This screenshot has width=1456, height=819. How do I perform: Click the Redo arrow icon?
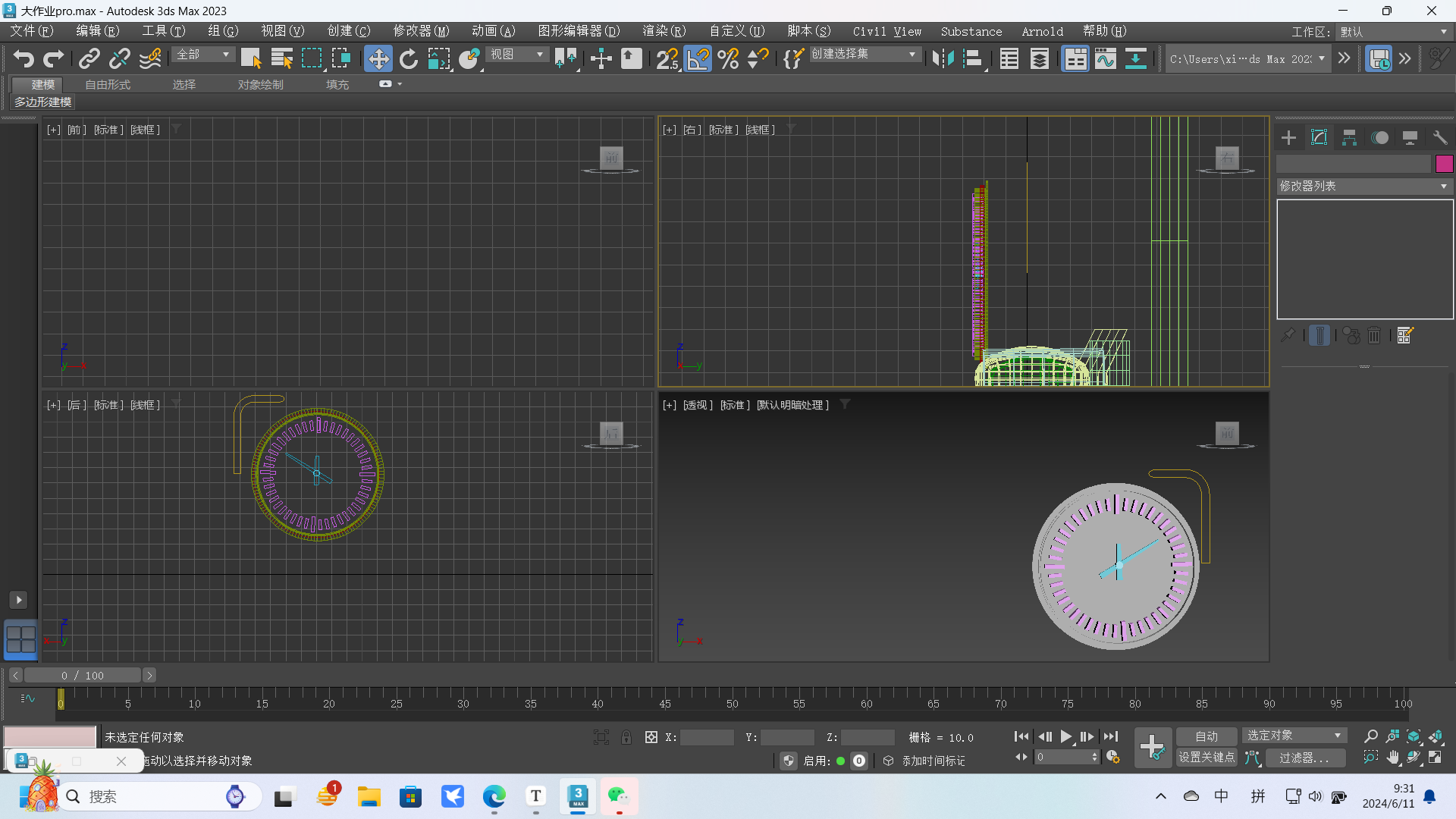point(53,58)
